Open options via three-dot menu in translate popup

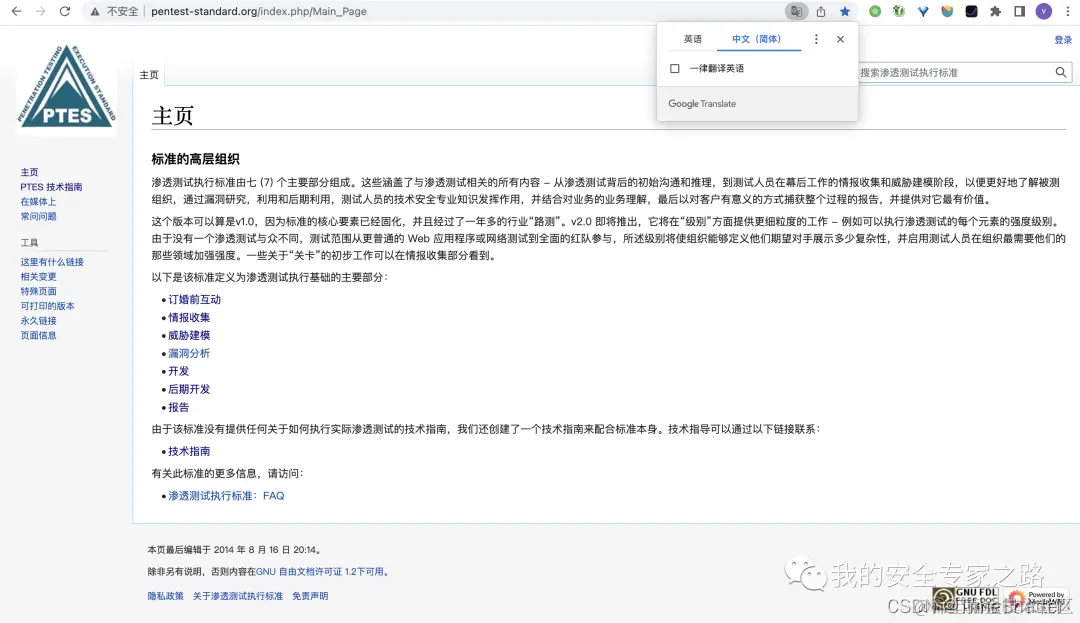point(817,39)
